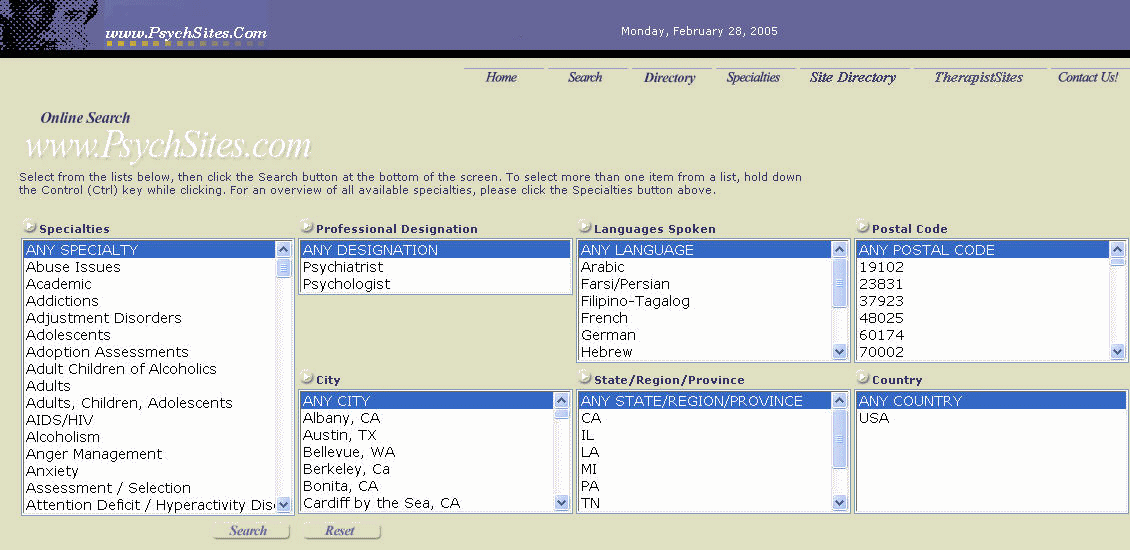Viewport: 1130px width, 550px height.
Task: Click the bullet icon beside Languages Spoken
Action: pos(584,226)
